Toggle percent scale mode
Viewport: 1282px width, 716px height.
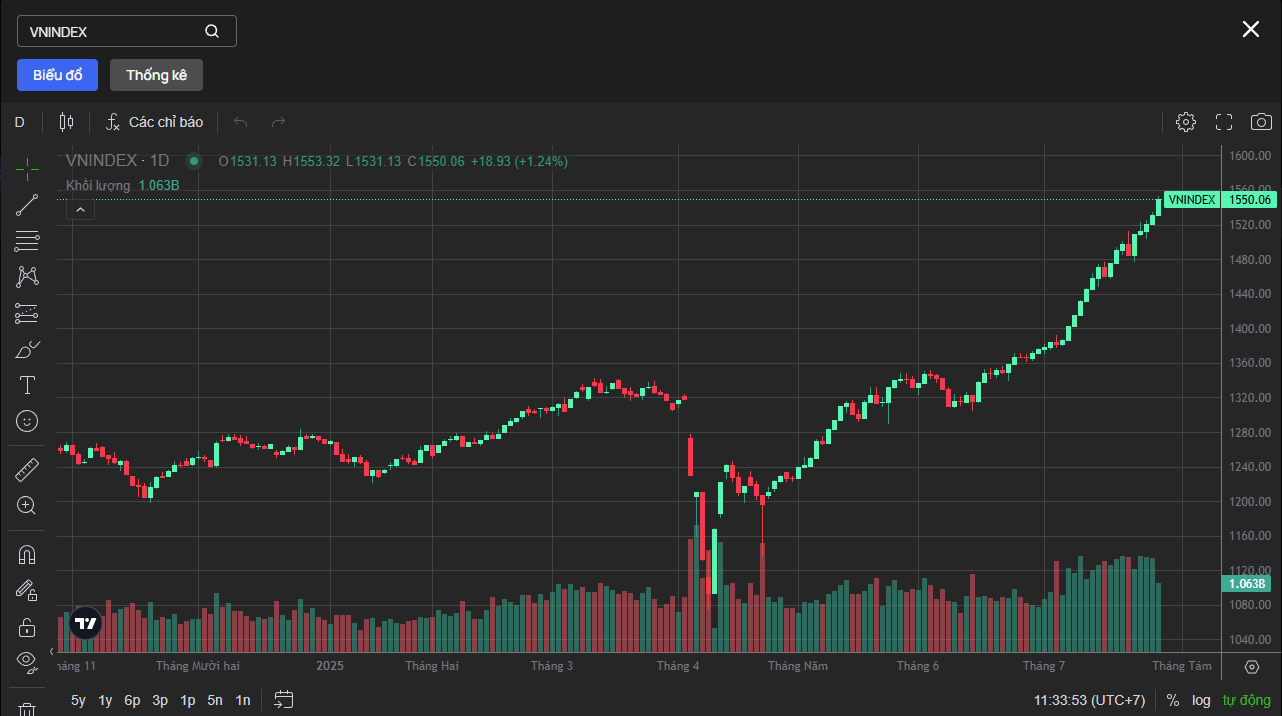tap(1172, 700)
